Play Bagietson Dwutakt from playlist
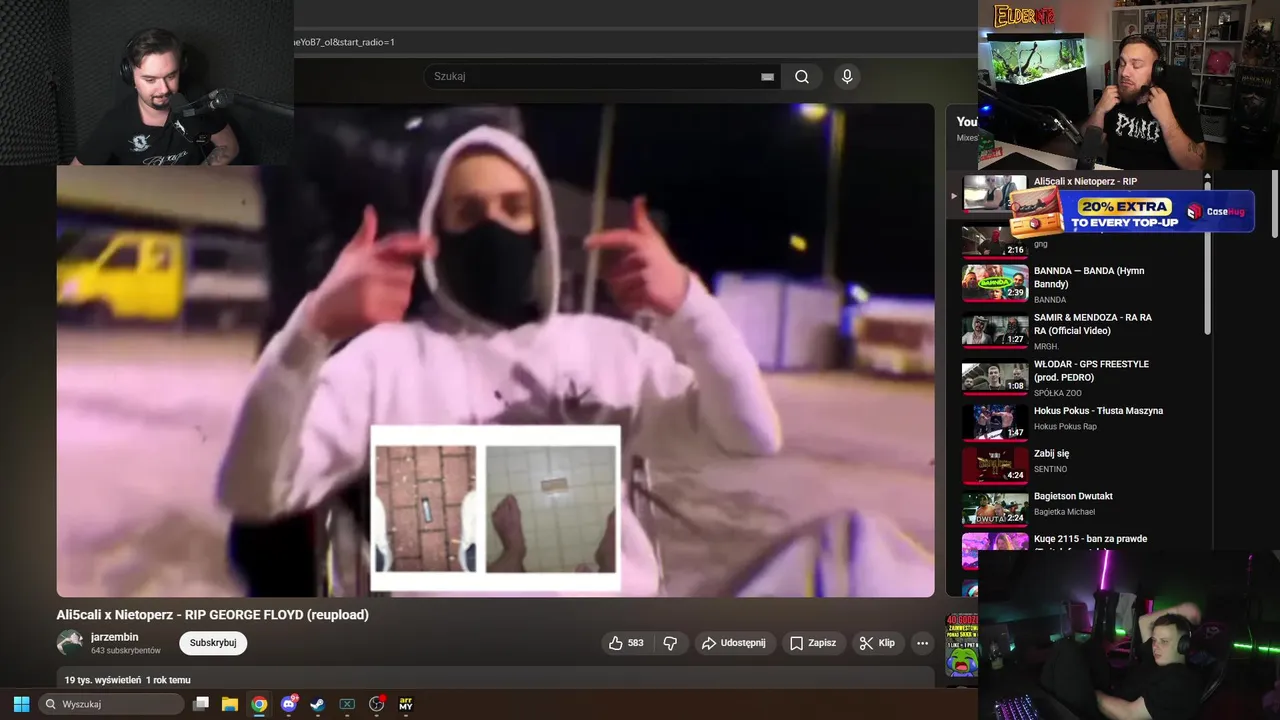Image resolution: width=1280 pixels, height=720 pixels. click(x=1073, y=496)
